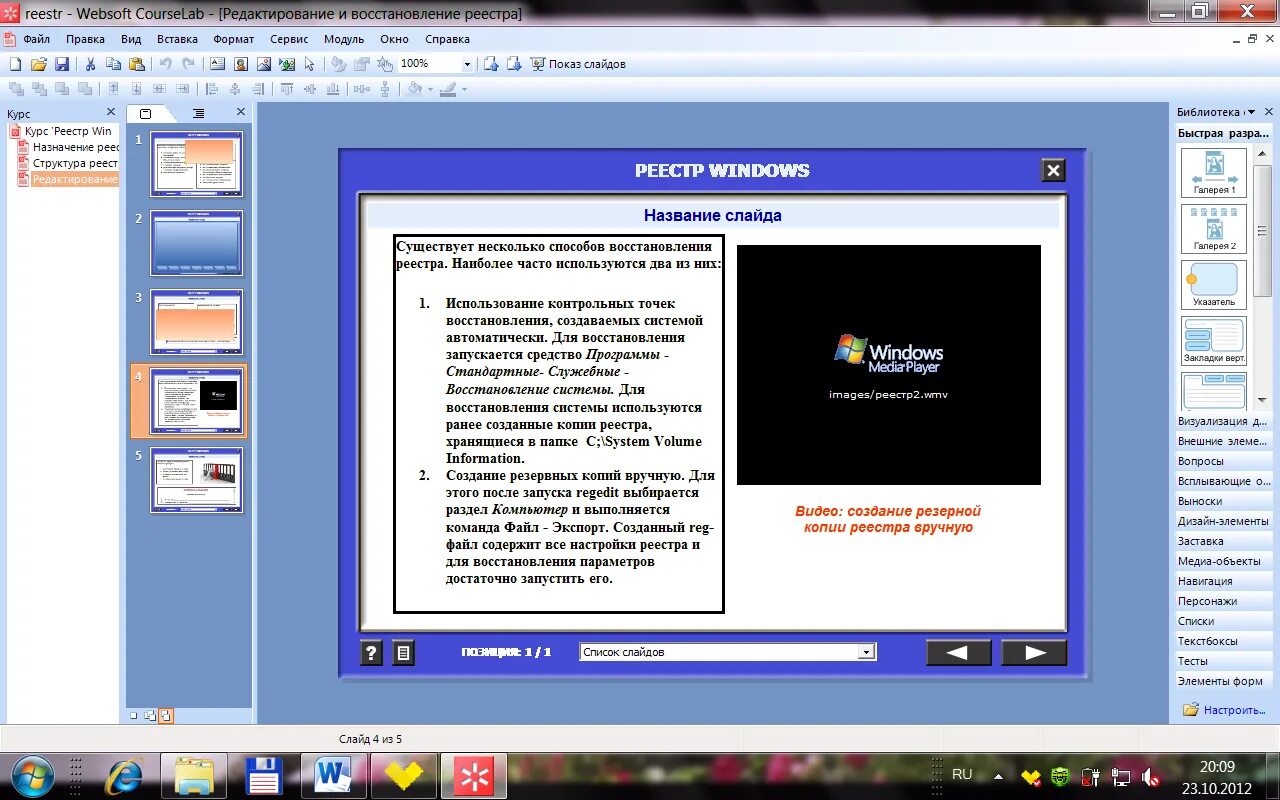Open the zoom level 100% dropdown
This screenshot has height=800, width=1280.
point(467,64)
